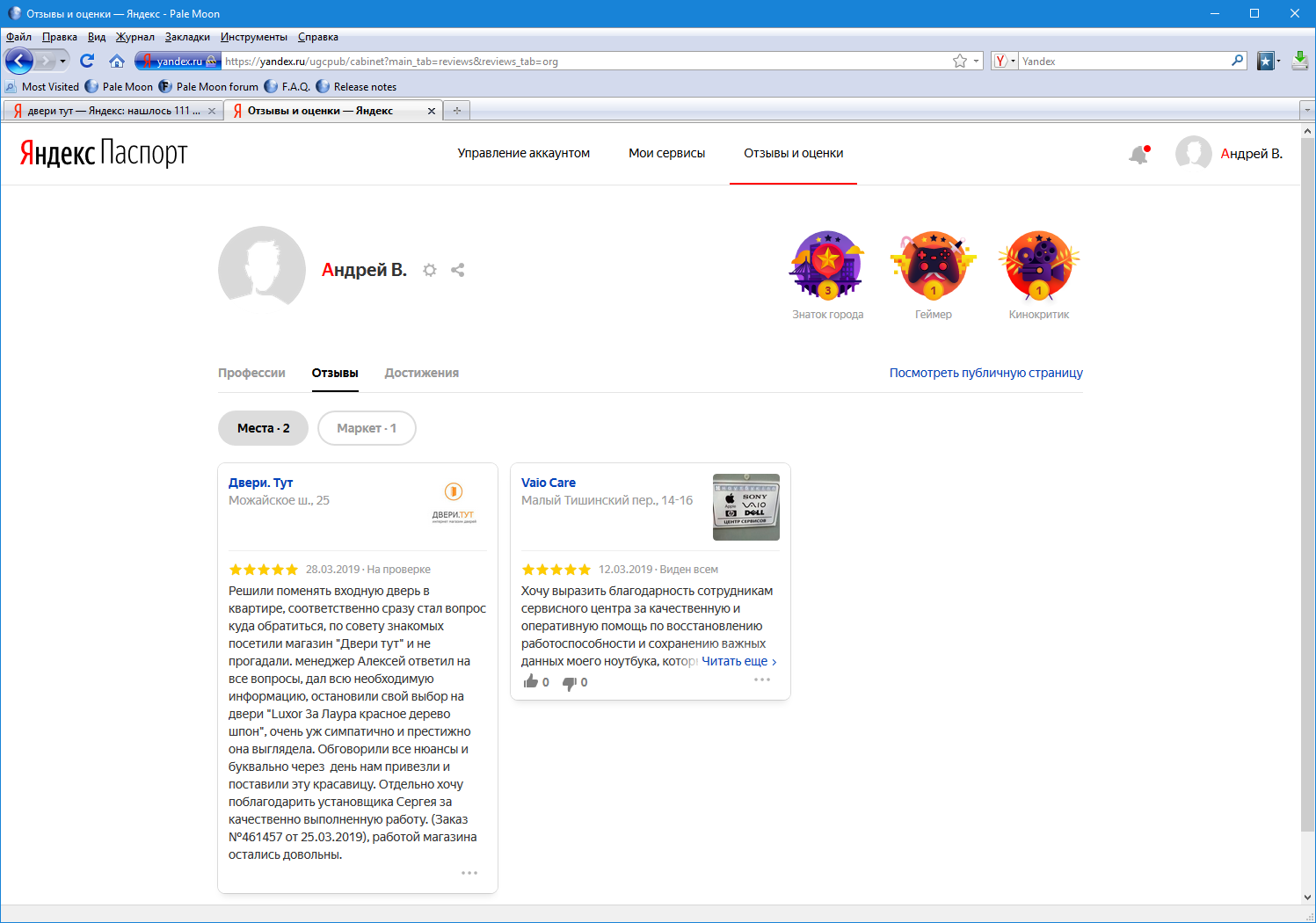The width and height of the screenshot is (1316, 923).
Task: Click the Яндекс Паспорт logo
Action: click(x=104, y=153)
